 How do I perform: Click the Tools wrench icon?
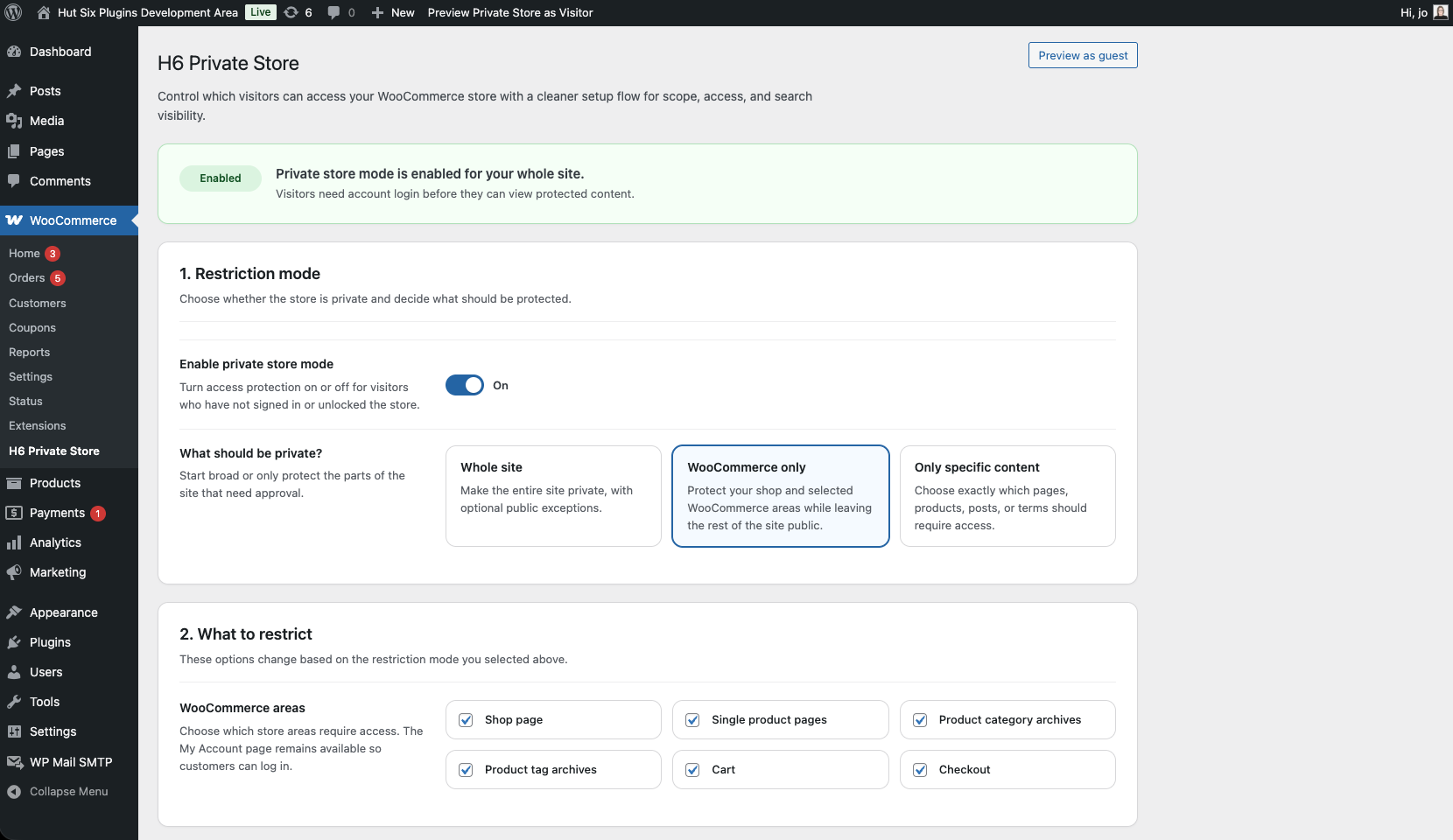(14, 702)
